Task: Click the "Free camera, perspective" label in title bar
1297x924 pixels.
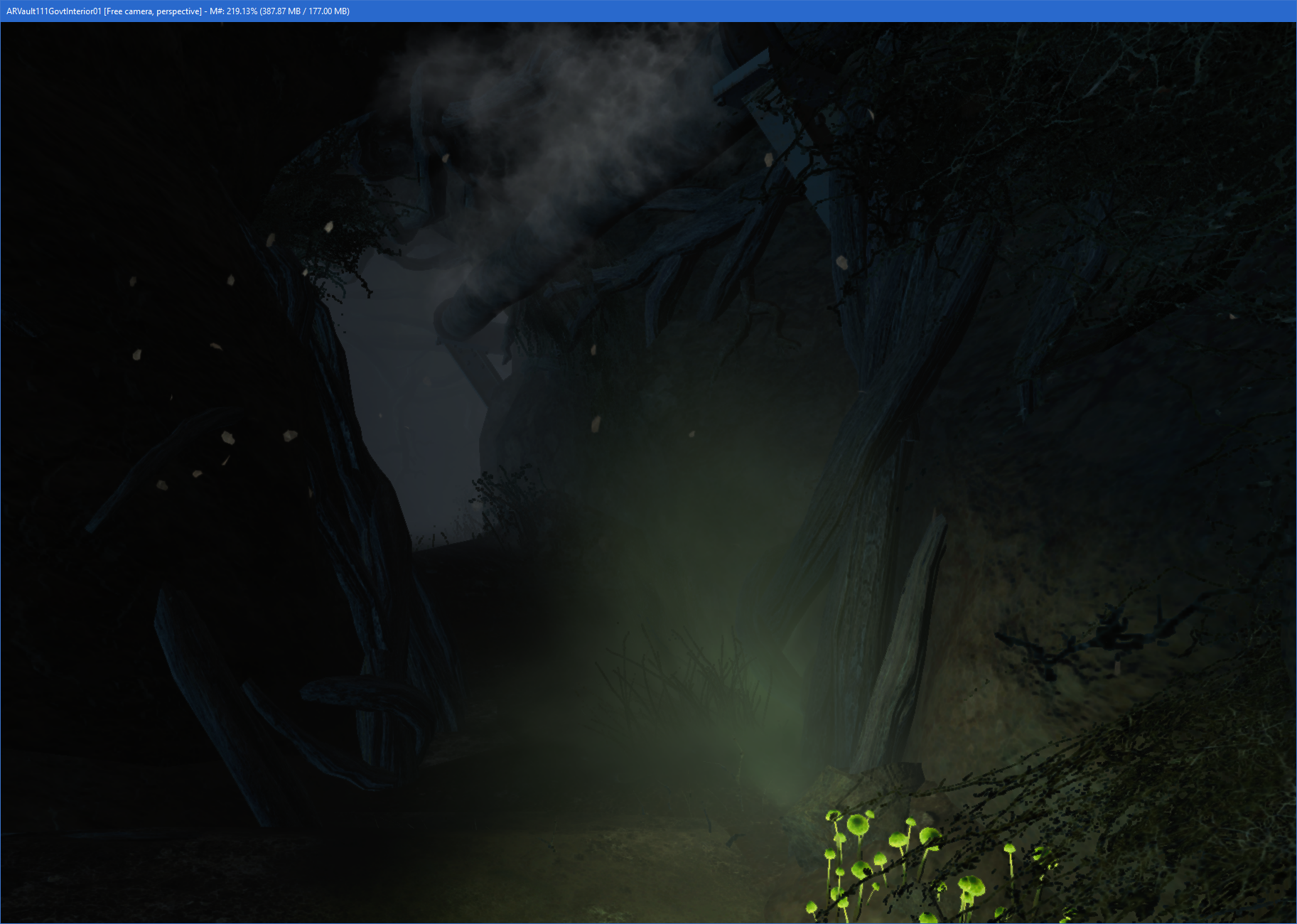Action: [x=153, y=11]
